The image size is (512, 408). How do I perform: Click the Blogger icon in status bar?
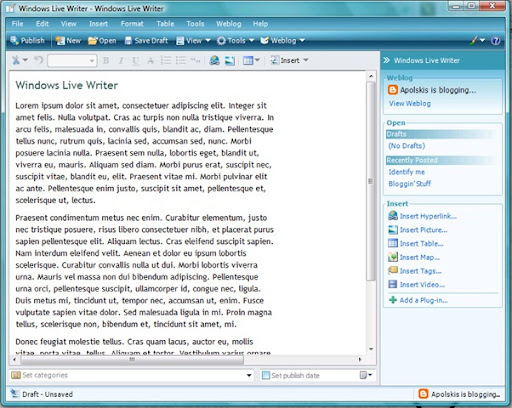point(423,394)
